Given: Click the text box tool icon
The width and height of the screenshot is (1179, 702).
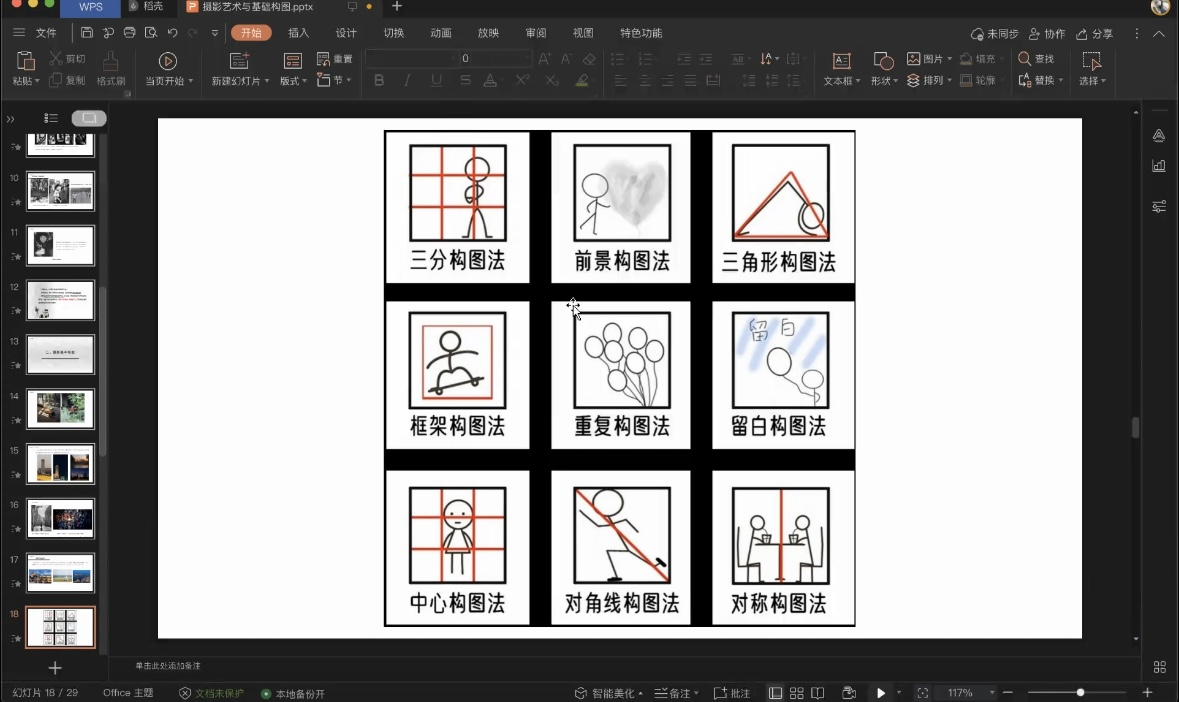Looking at the screenshot, I should click(841, 61).
